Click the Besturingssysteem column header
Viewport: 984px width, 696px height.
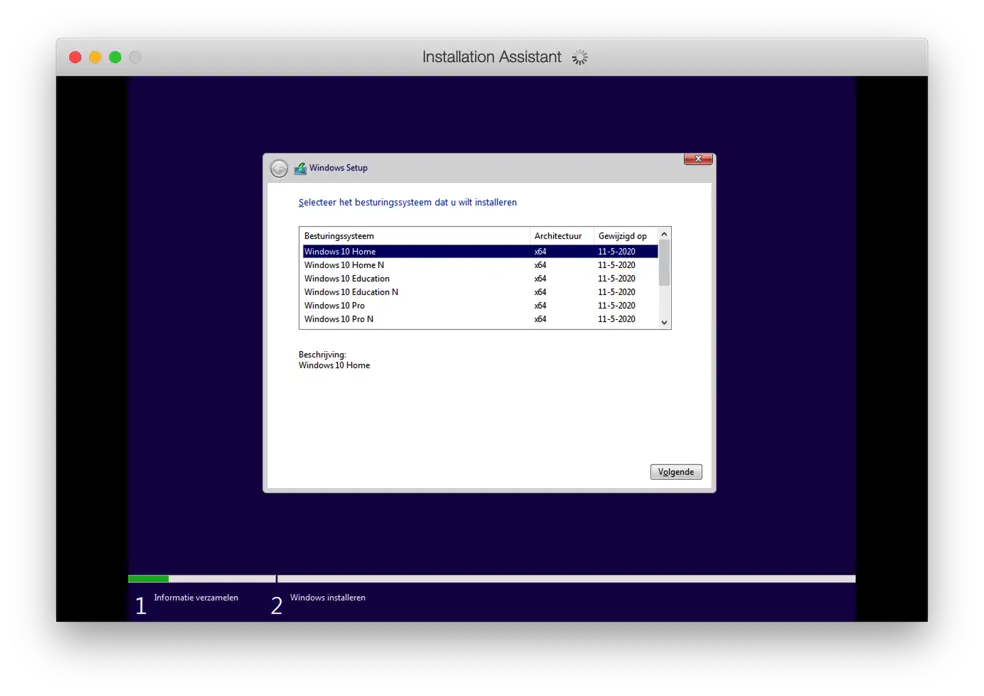coord(415,236)
